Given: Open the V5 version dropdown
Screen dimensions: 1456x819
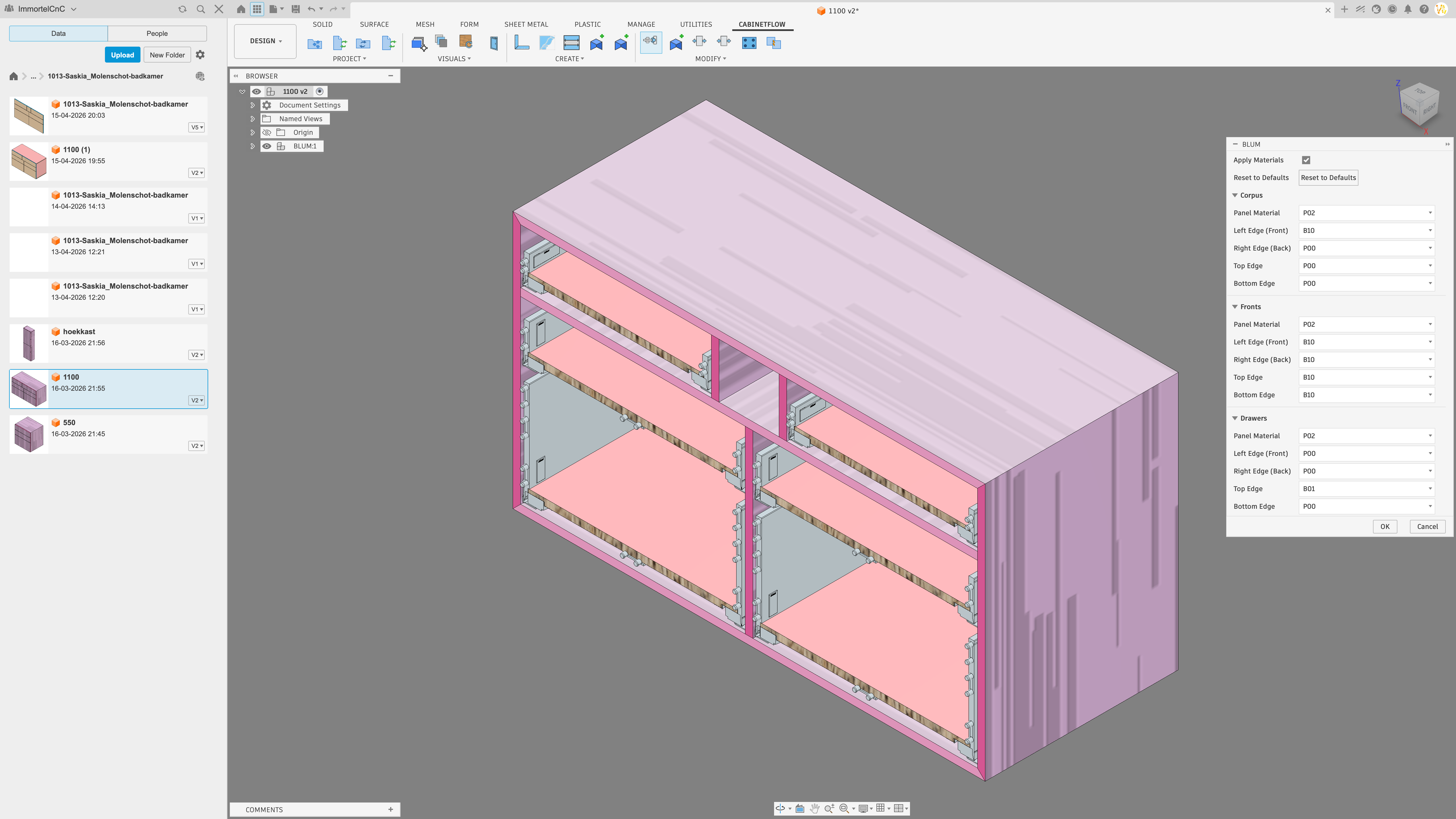Looking at the screenshot, I should click(196, 128).
